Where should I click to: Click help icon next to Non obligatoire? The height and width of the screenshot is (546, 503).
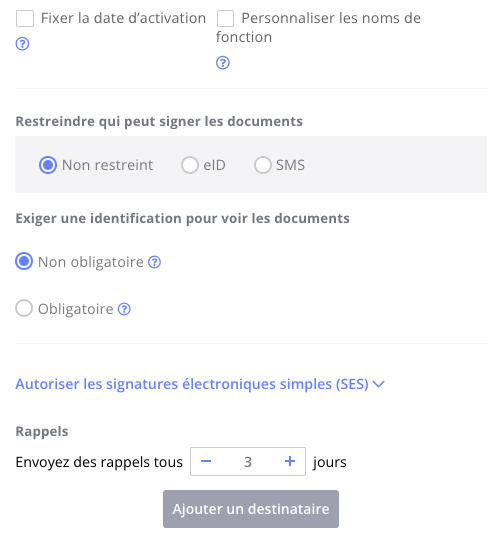click(155, 262)
